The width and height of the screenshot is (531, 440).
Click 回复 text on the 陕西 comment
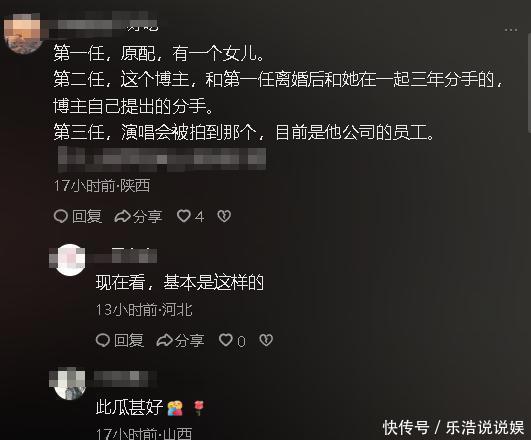pos(87,216)
